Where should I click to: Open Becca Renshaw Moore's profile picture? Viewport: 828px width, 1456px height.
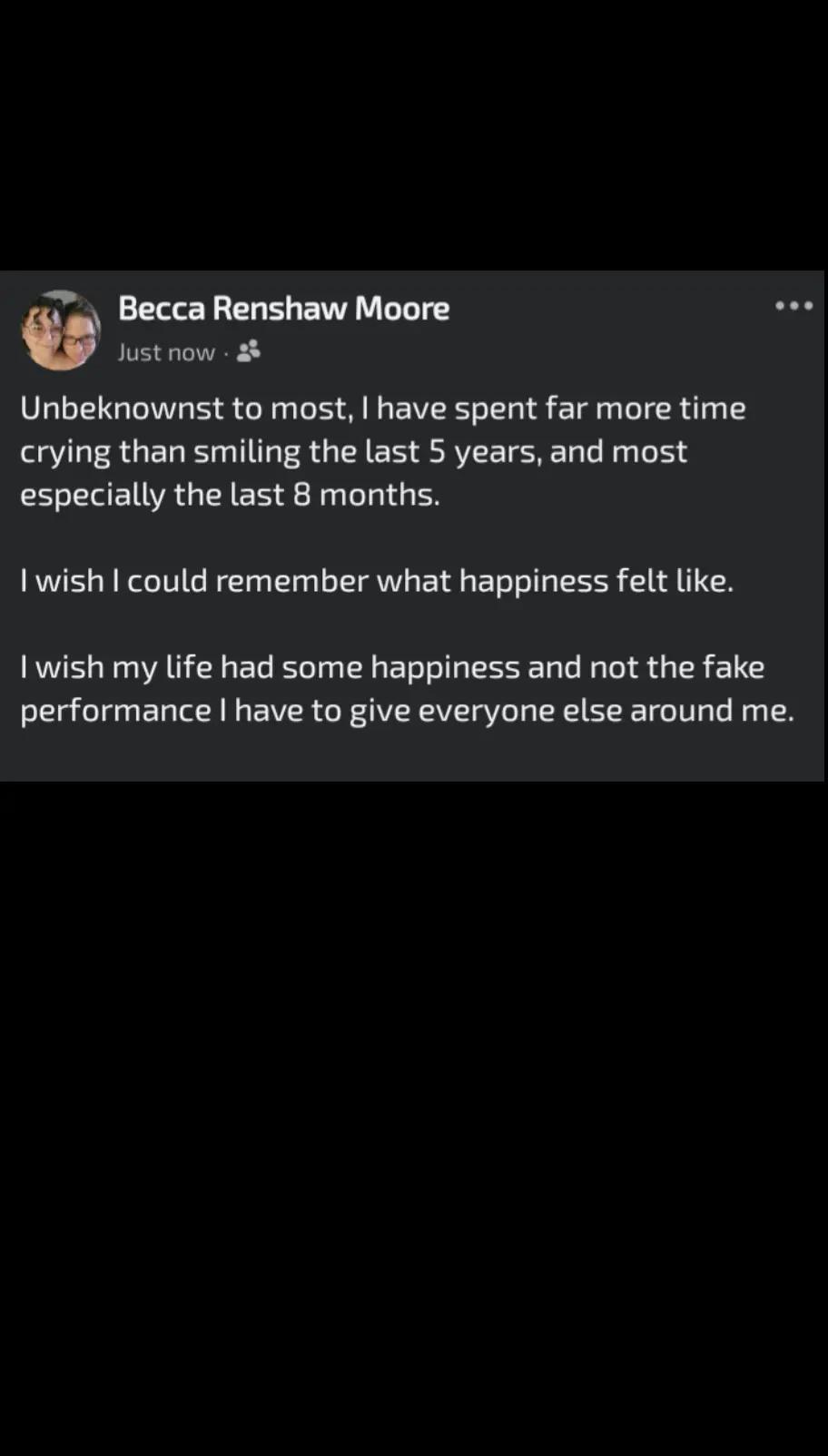60,330
